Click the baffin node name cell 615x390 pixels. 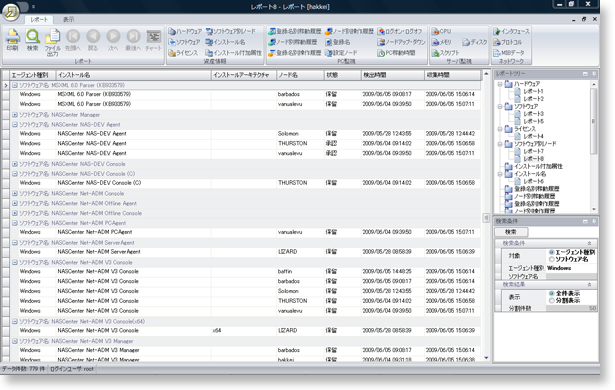pos(300,272)
